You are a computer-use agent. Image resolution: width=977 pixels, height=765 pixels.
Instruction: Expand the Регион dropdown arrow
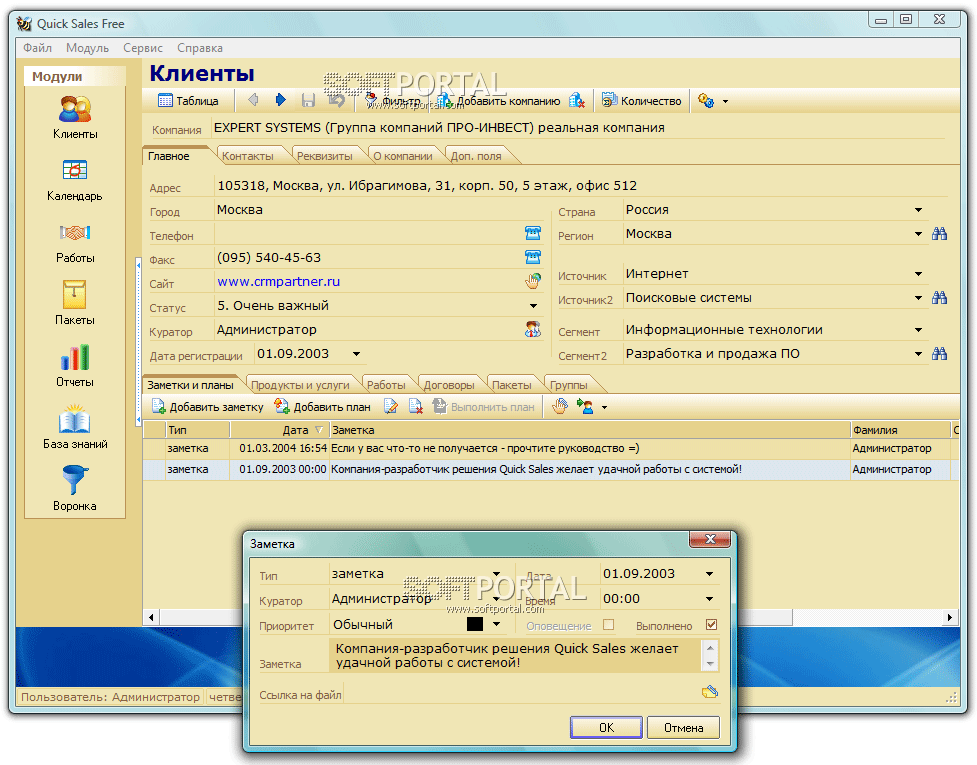click(918, 234)
